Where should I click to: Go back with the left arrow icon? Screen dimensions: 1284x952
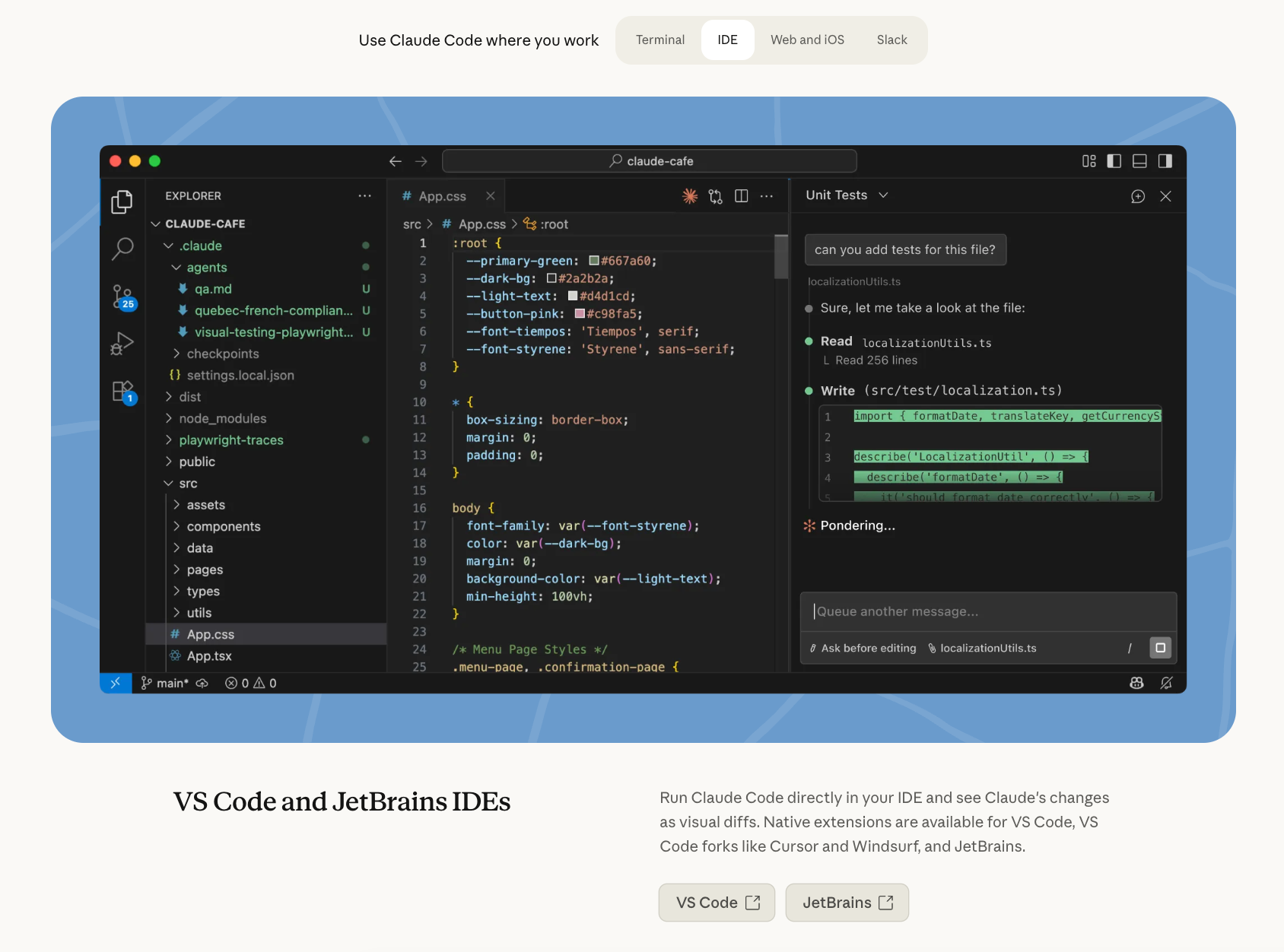(396, 161)
